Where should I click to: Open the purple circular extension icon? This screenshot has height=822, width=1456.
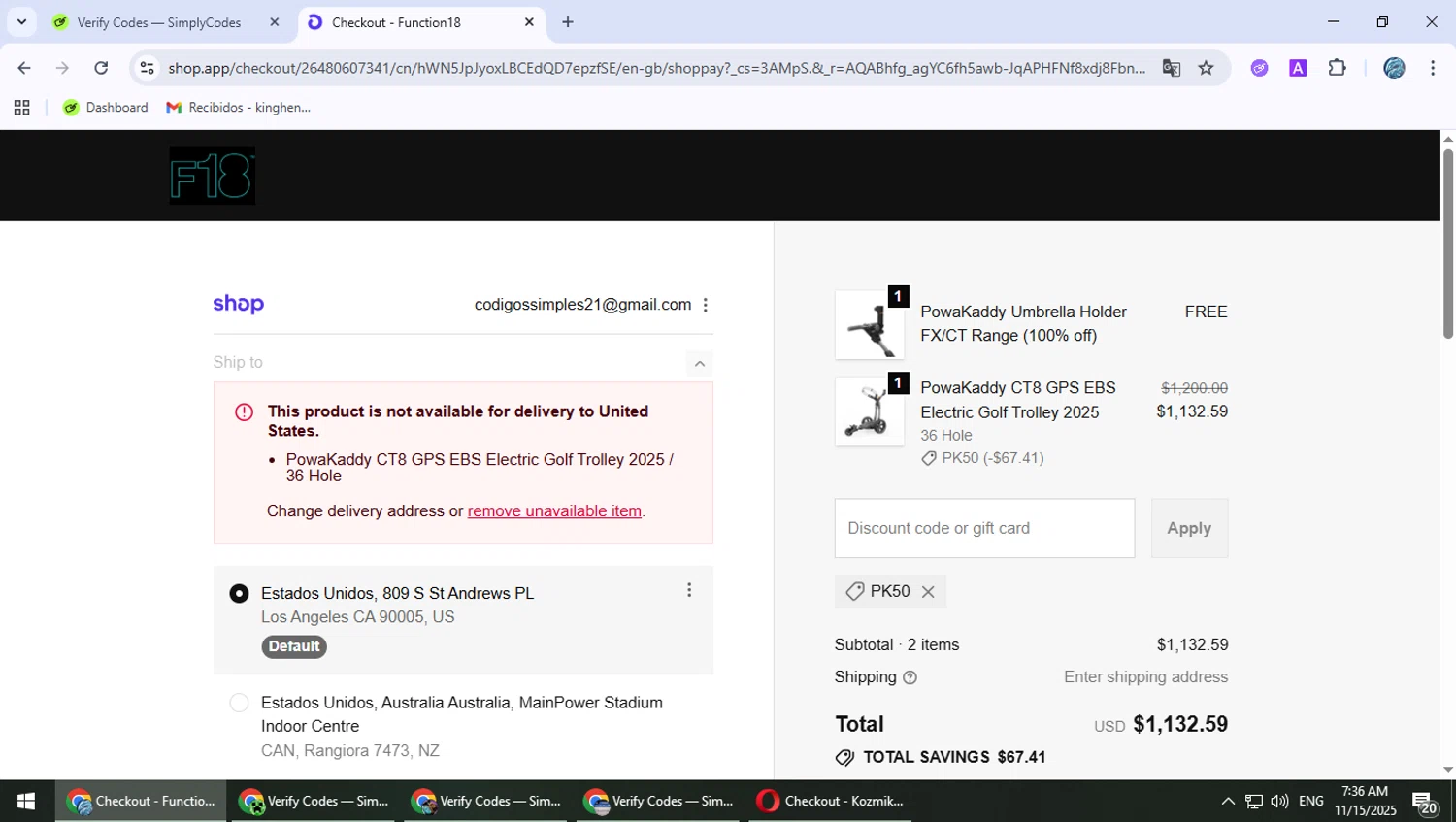[x=1259, y=68]
